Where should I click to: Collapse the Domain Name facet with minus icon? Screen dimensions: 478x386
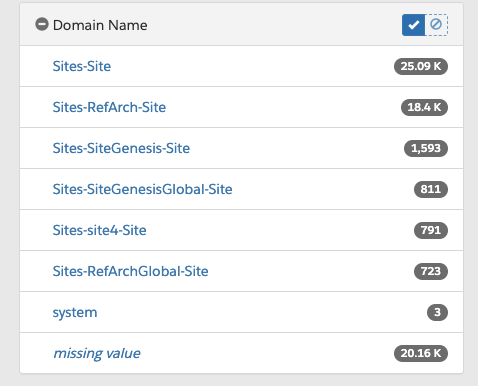click(x=42, y=24)
